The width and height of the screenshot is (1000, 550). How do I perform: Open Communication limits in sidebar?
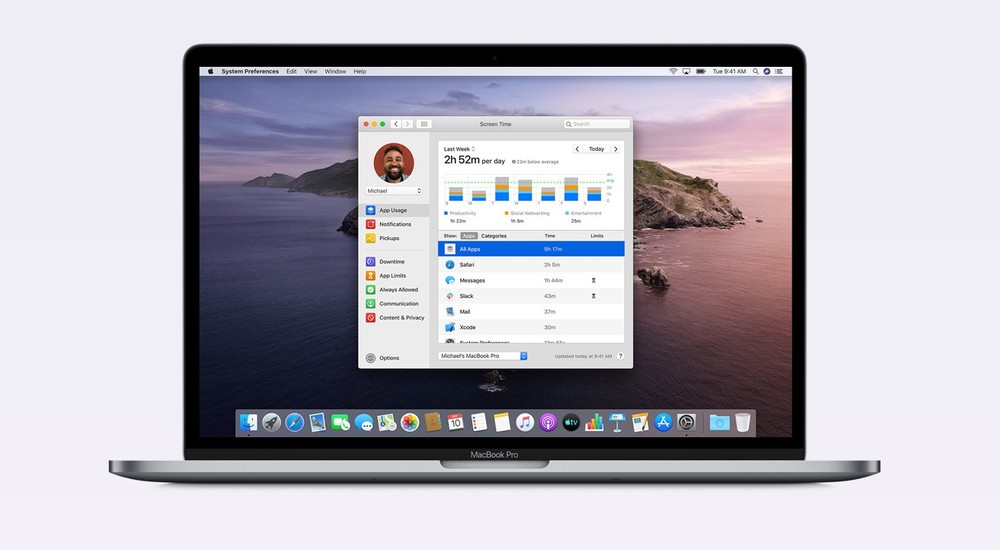(x=398, y=304)
